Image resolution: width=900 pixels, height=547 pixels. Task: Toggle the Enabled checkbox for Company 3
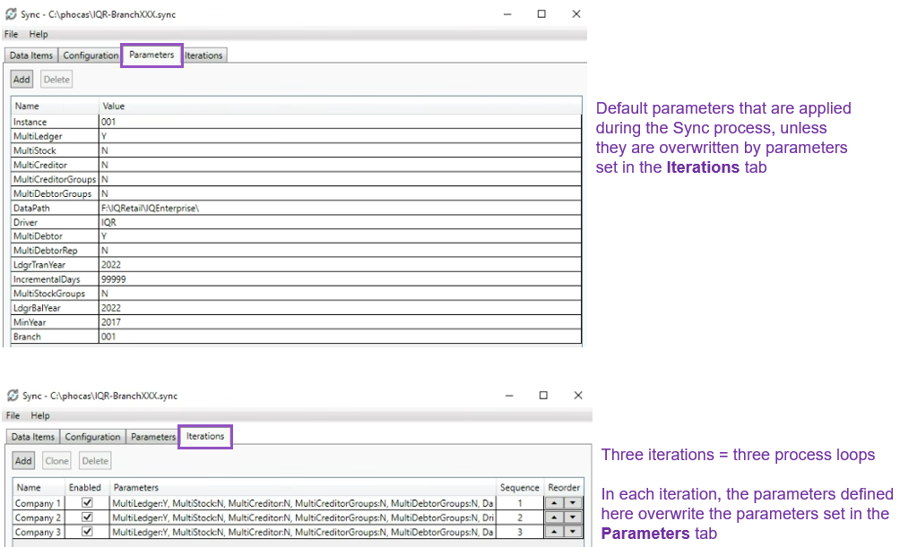click(86, 533)
